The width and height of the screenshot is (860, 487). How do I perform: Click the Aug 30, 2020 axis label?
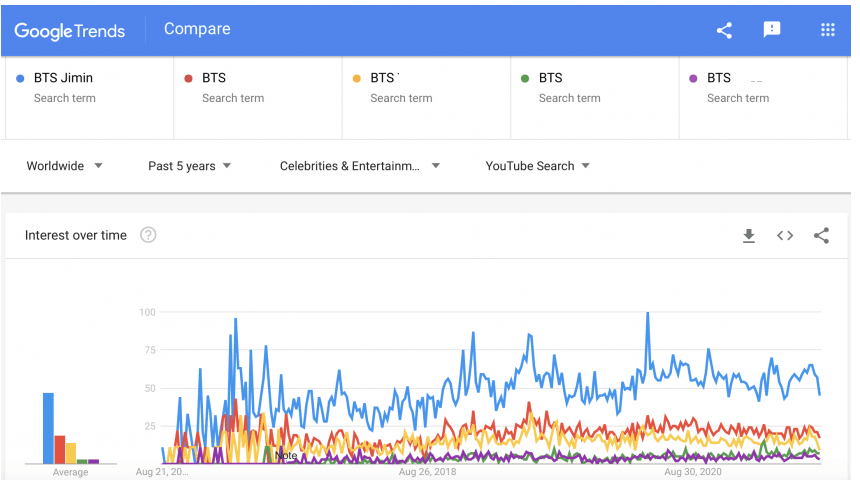tap(693, 472)
